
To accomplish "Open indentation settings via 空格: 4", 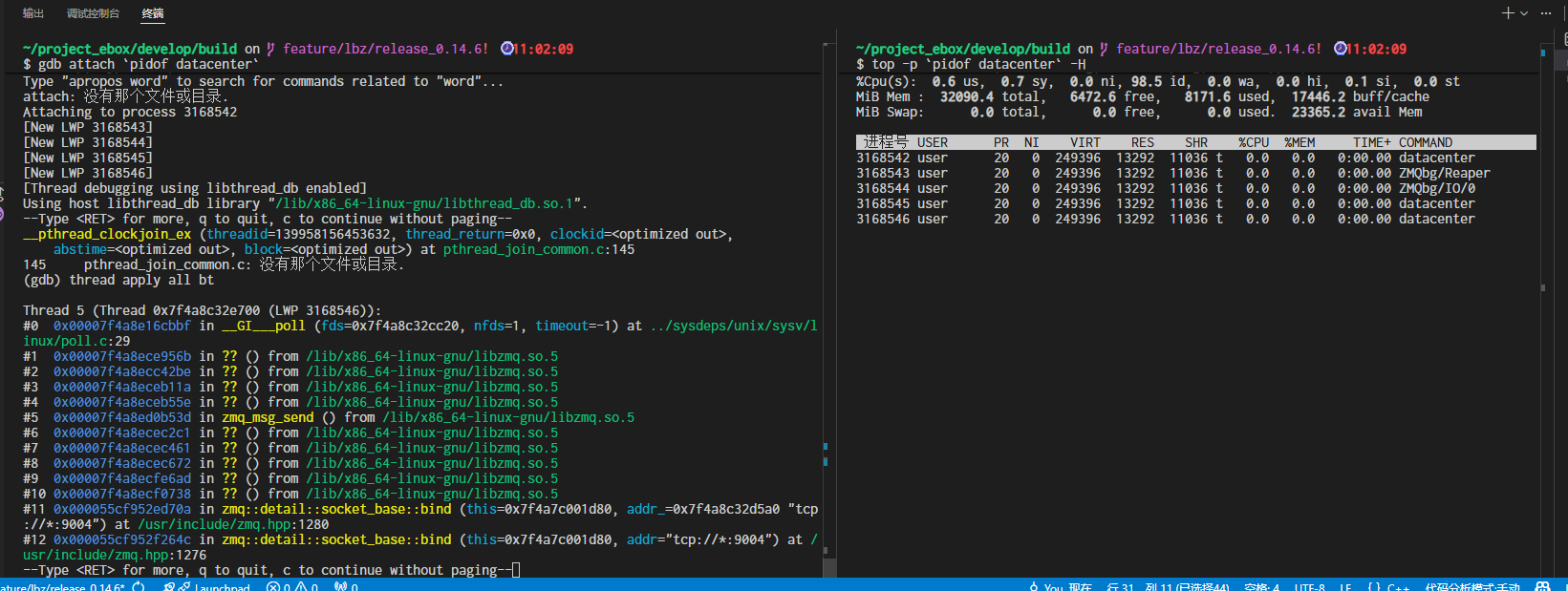I will [1261, 586].
